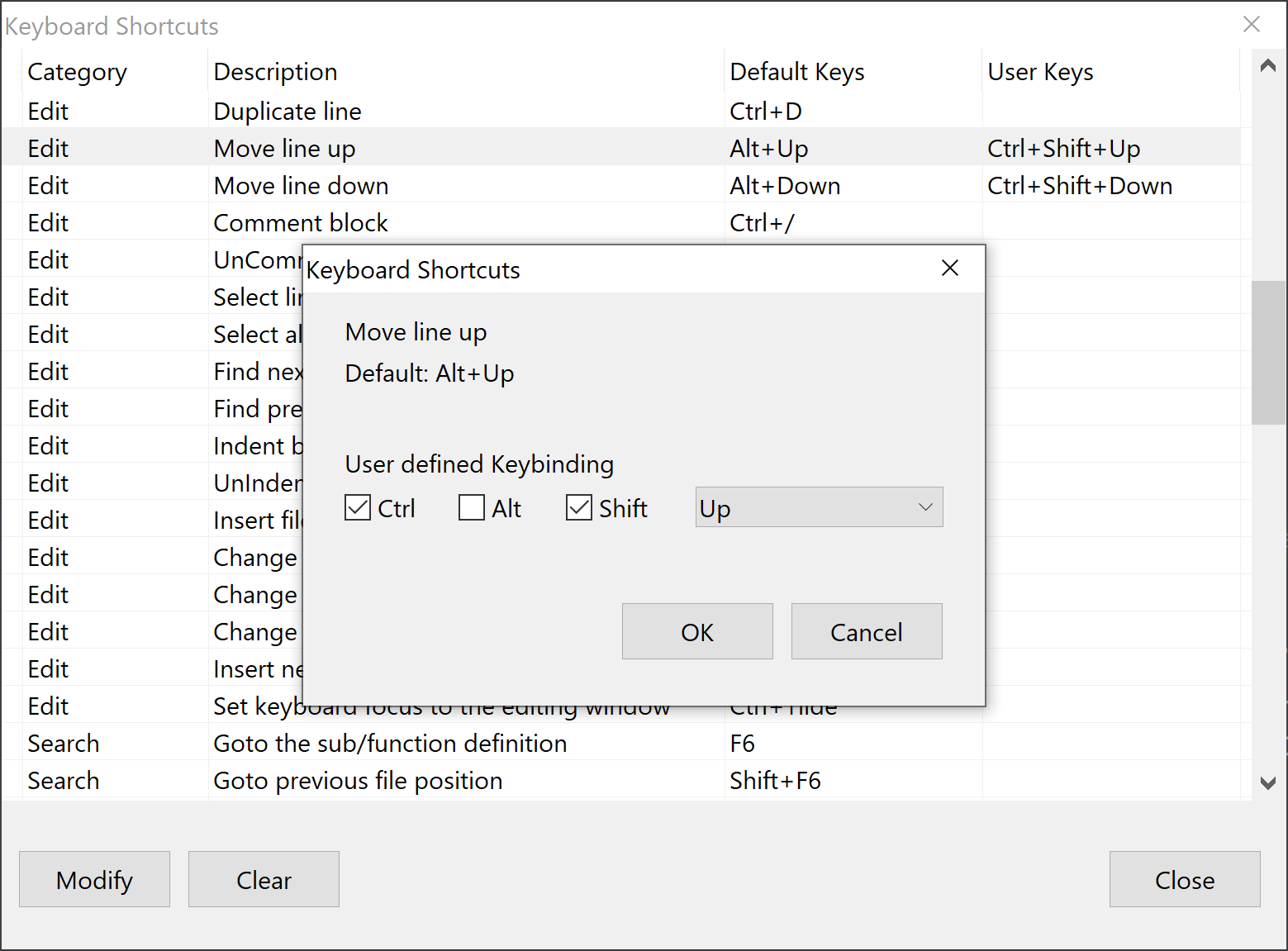
Task: Click the scroll down arrow of list
Action: [1268, 782]
